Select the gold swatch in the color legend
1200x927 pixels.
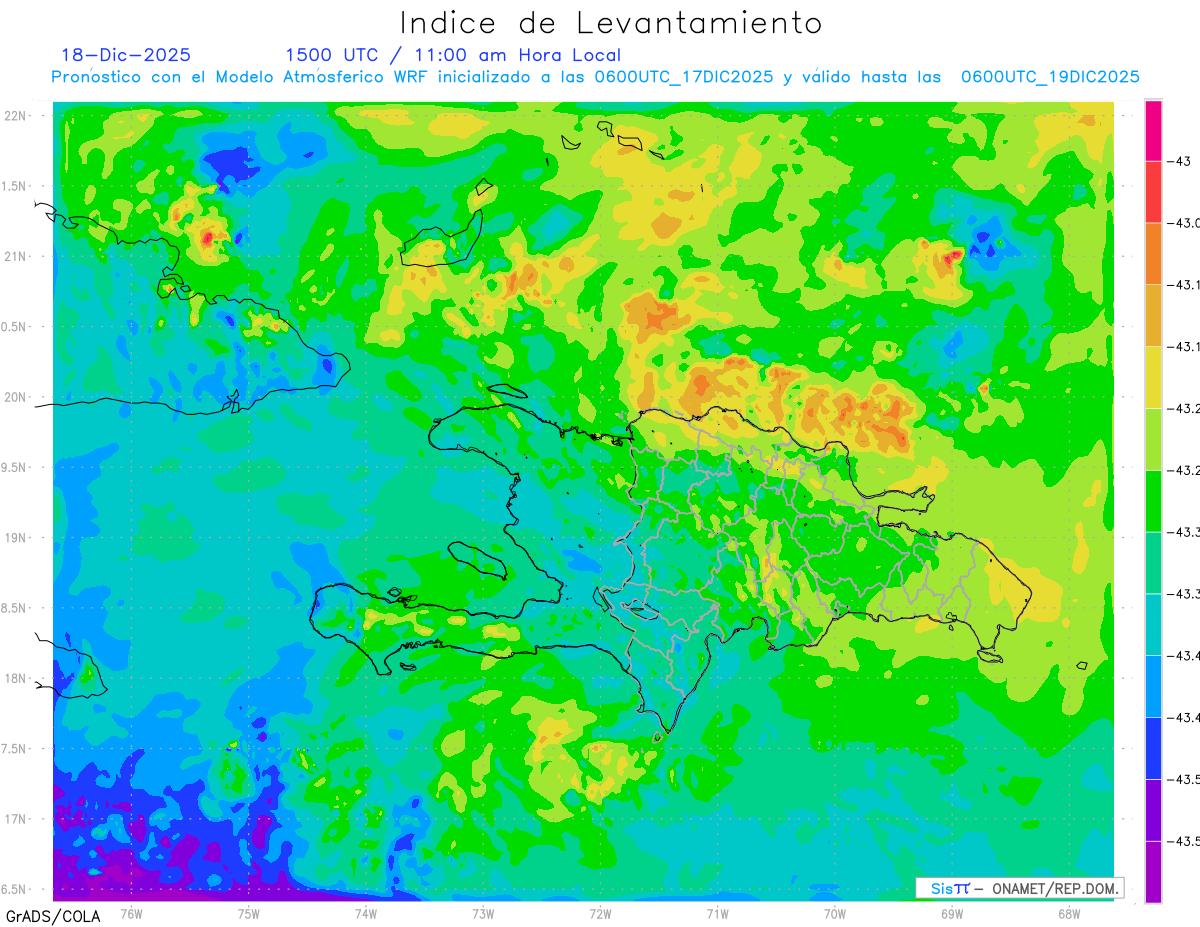pyautogui.click(x=1153, y=316)
